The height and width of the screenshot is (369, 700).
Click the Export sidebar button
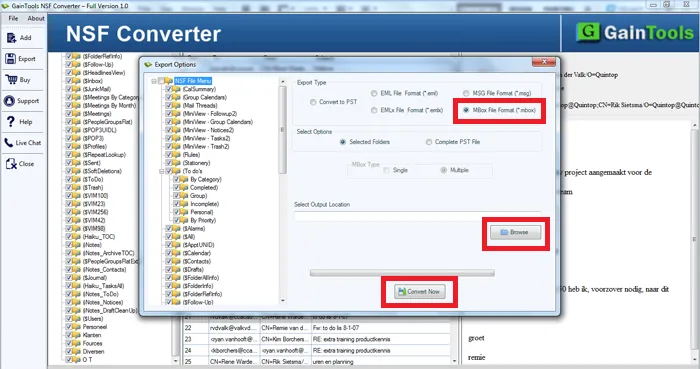[x=21, y=58]
